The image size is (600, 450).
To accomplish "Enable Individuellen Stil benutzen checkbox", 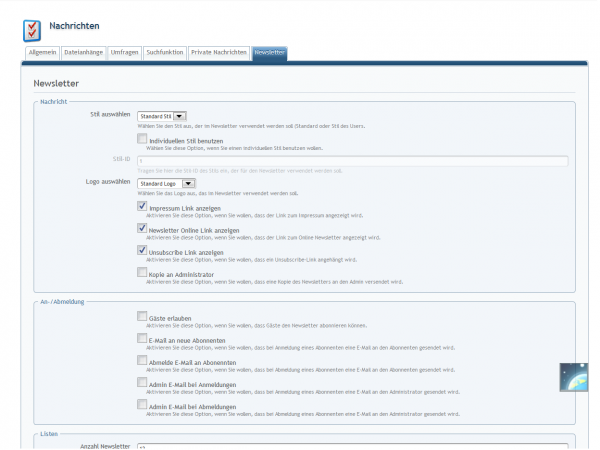I will tap(142, 139).
